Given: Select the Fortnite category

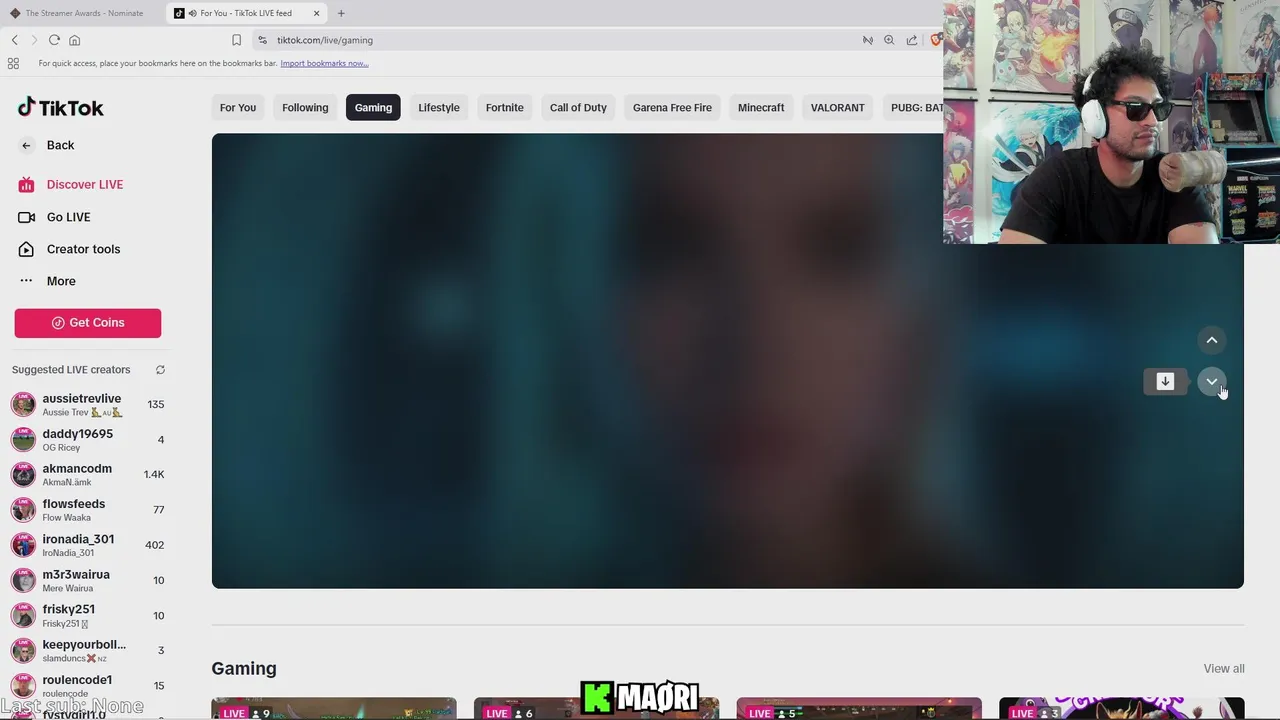Looking at the screenshot, I should click(504, 107).
